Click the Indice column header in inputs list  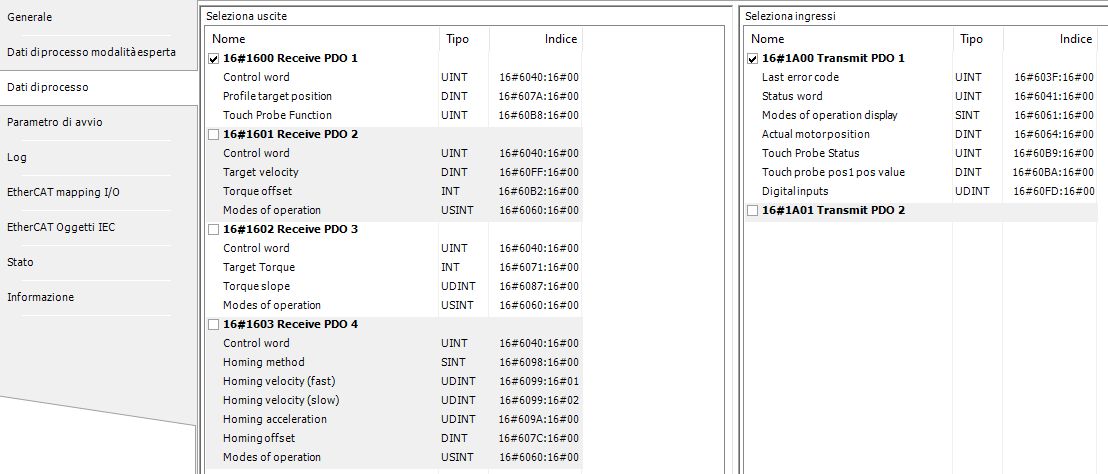point(1075,39)
